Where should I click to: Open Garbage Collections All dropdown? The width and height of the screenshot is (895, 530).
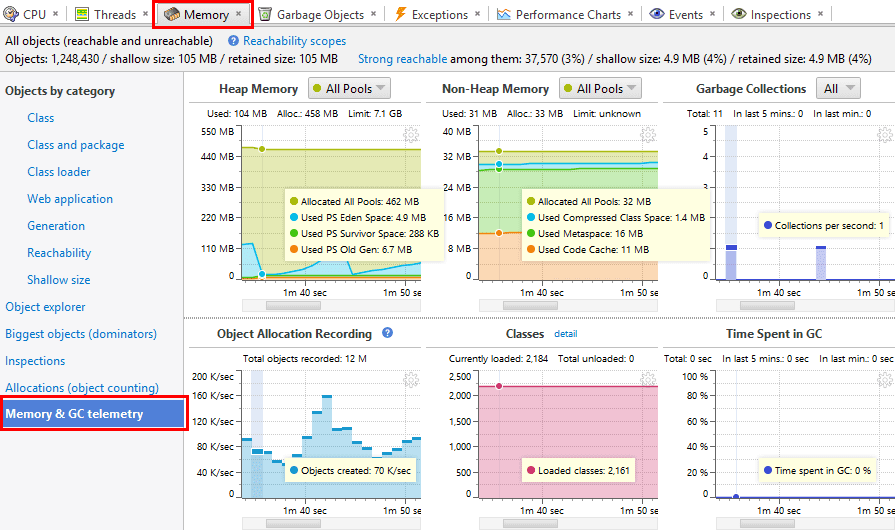click(x=838, y=88)
